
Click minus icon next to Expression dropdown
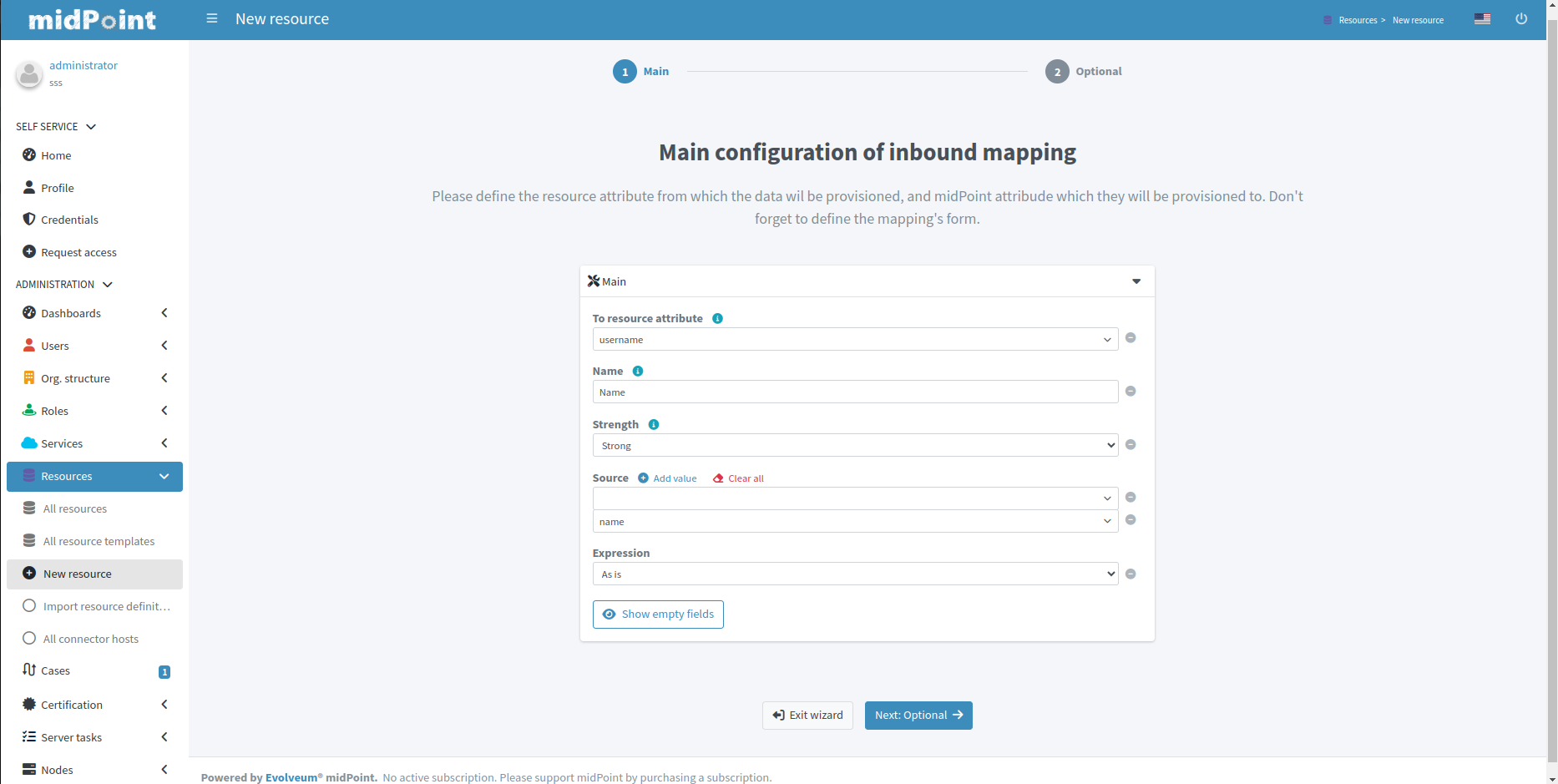tap(1131, 574)
